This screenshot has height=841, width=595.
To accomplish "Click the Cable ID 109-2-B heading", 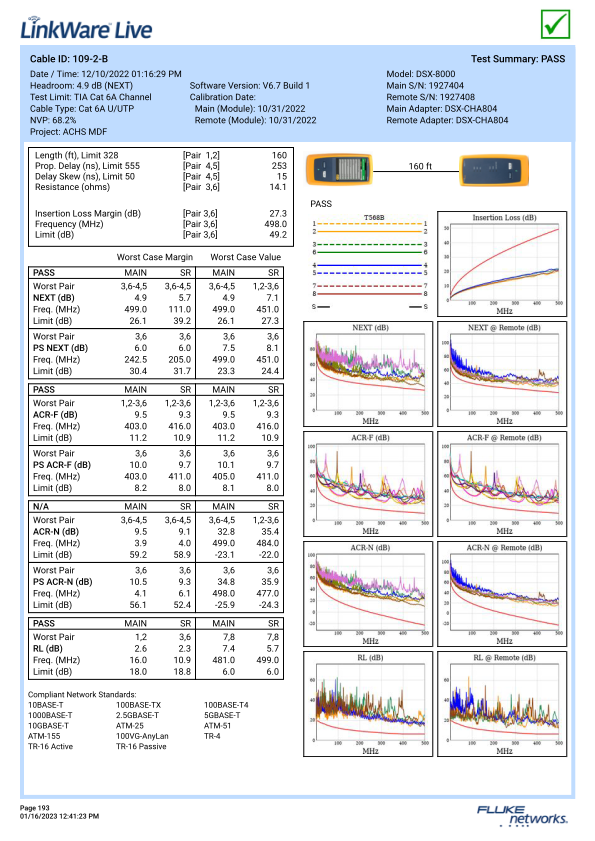I will (x=69, y=59).
